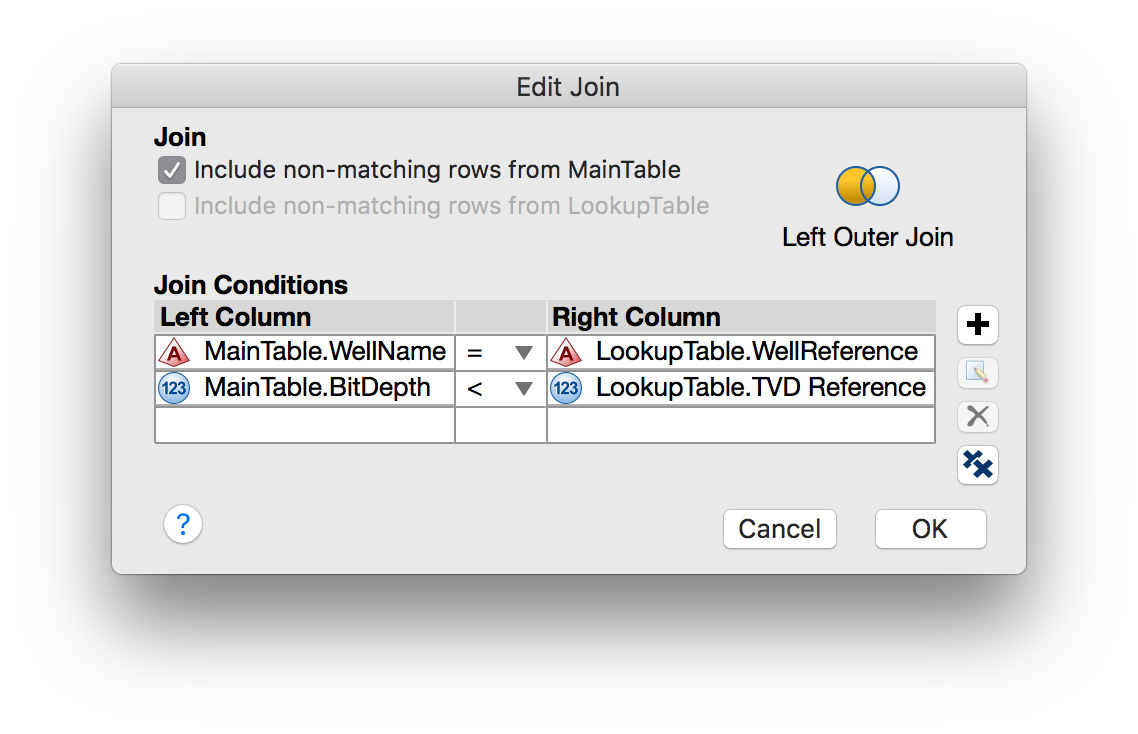This screenshot has width=1138, height=734.
Task: Click the edit join condition pencil icon
Action: tap(978, 373)
